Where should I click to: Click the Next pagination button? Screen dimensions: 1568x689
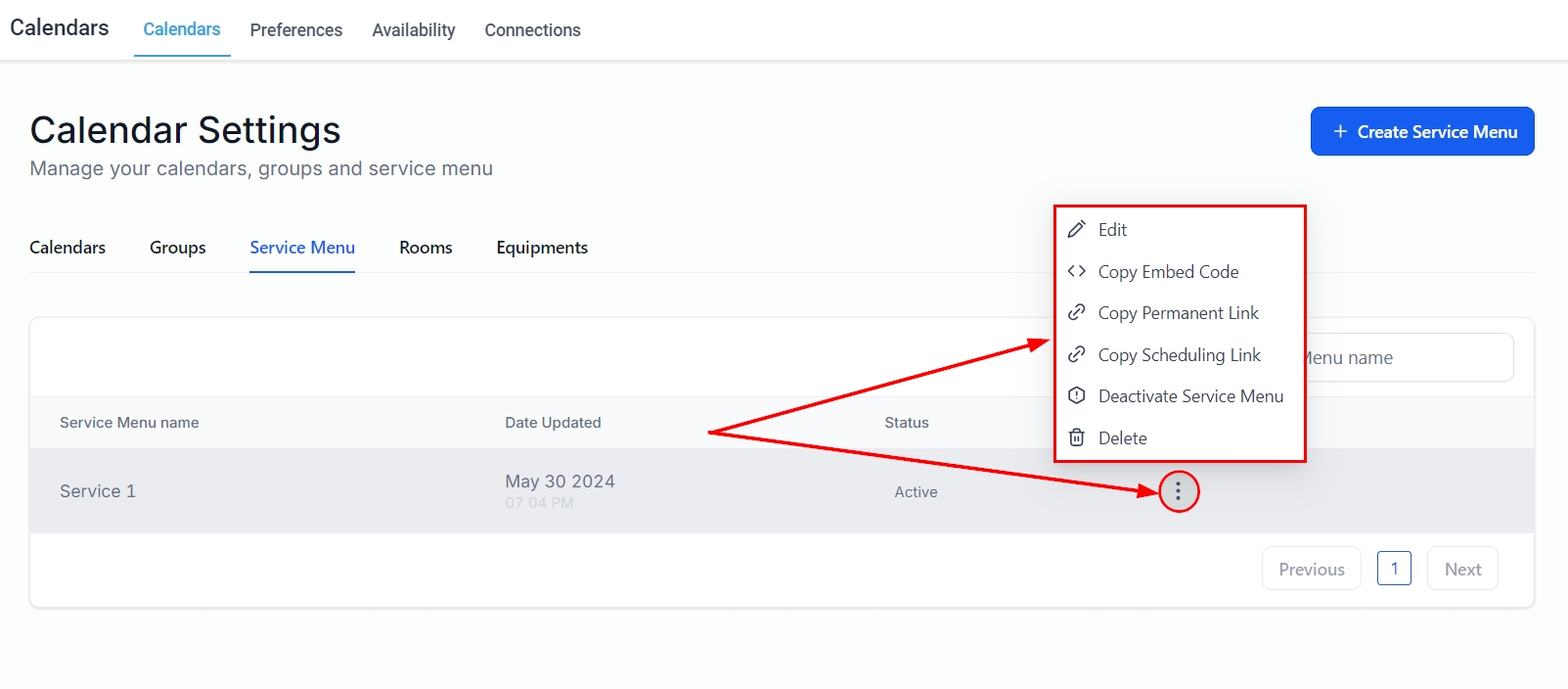click(x=1462, y=569)
